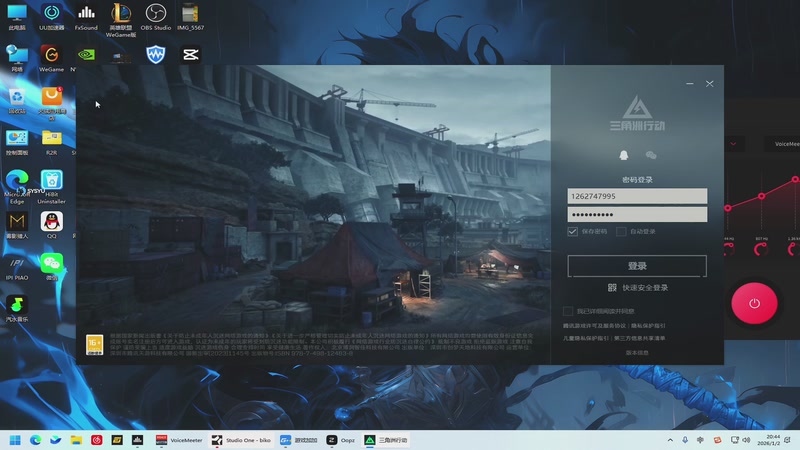This screenshot has width=800, height=450.
Task: Switch to VoiceMeeter taskbar window
Action: (x=179, y=440)
